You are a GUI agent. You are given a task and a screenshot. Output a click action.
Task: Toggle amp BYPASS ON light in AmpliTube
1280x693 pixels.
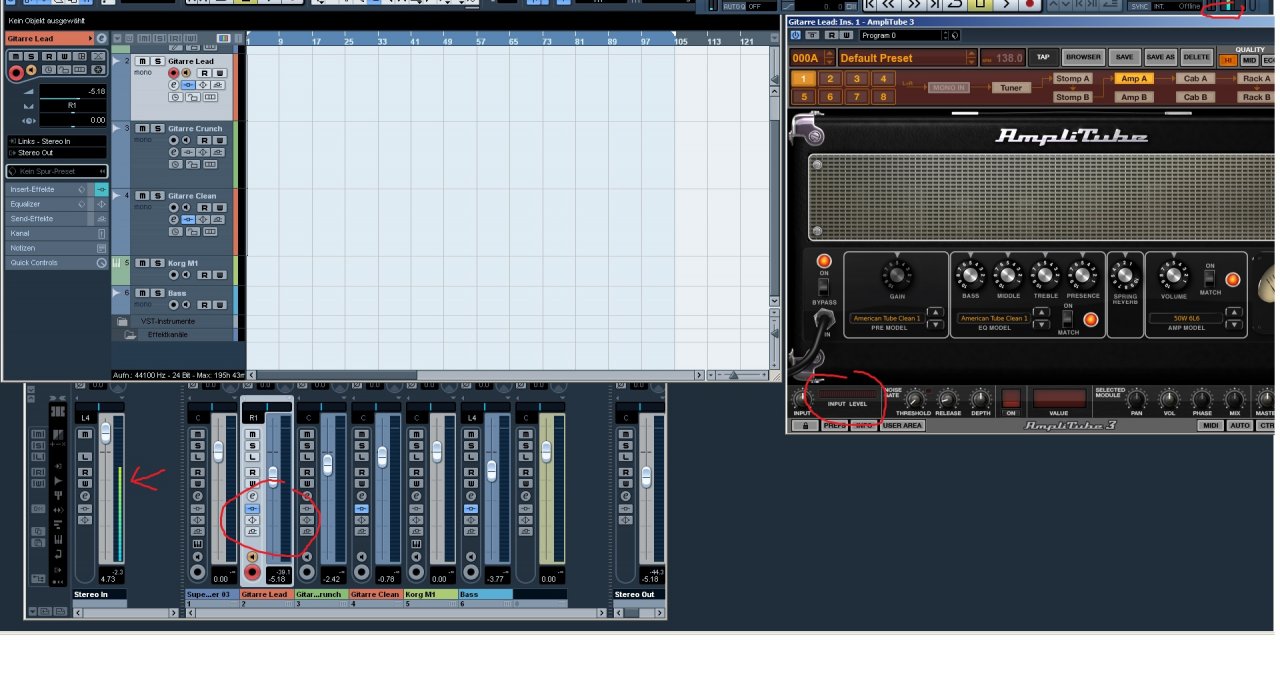(824, 262)
